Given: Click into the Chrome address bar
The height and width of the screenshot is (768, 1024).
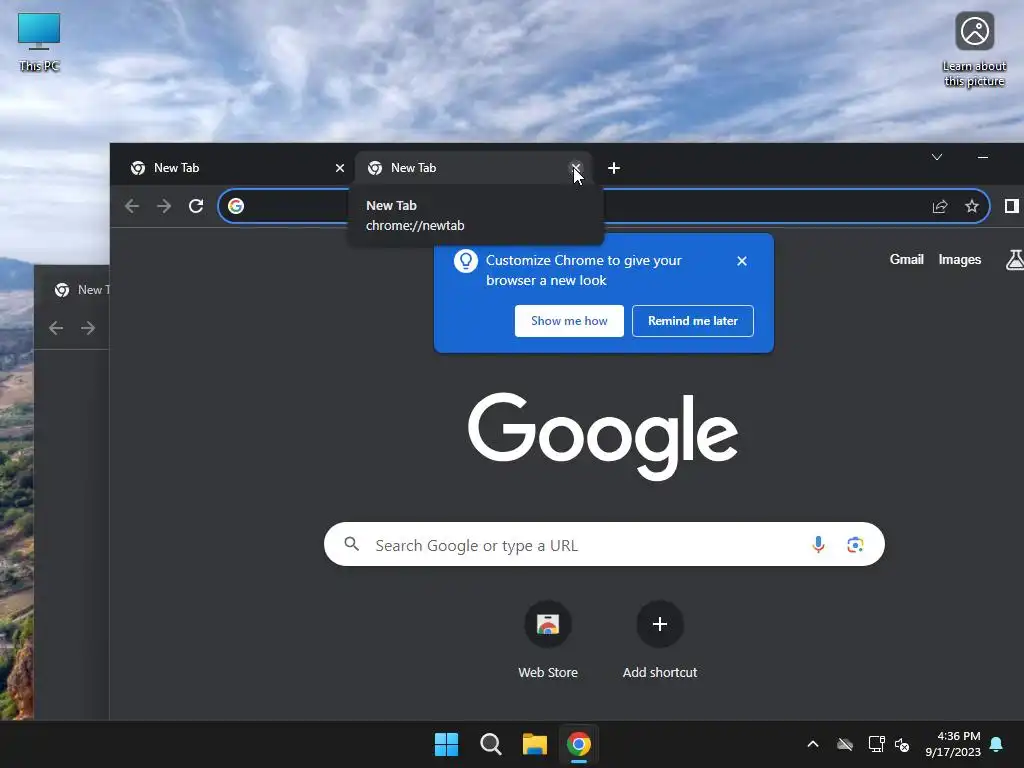Looking at the screenshot, I should coord(604,206).
